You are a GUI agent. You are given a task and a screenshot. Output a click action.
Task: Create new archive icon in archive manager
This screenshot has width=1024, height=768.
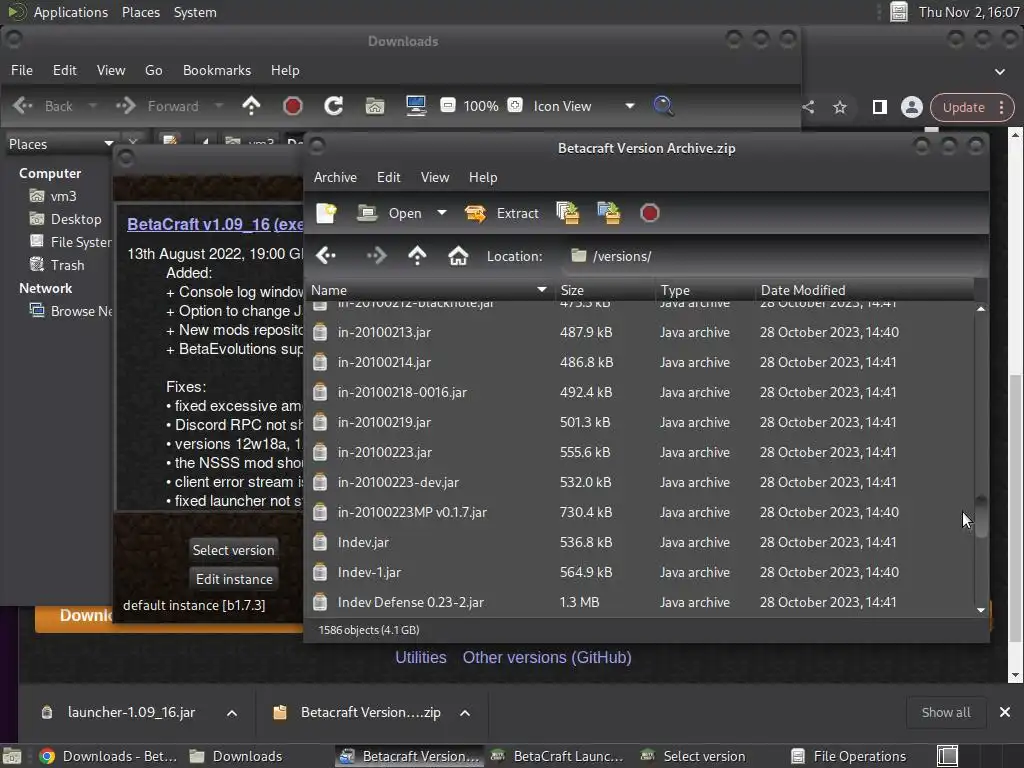pos(326,213)
